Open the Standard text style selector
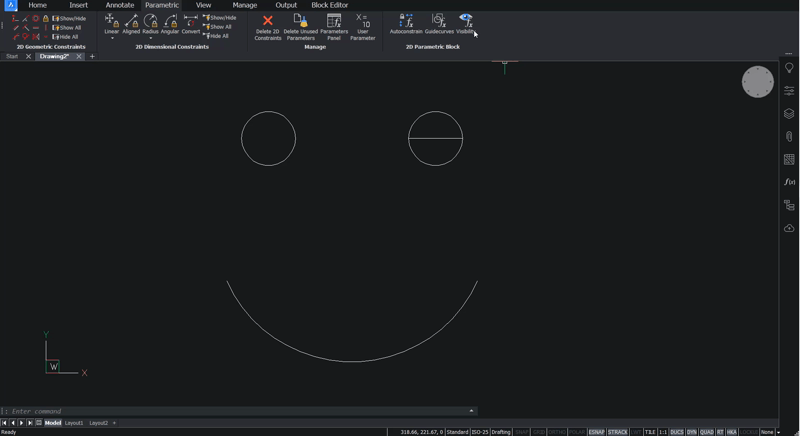This screenshot has height=436, width=800. pyautogui.click(x=457, y=432)
